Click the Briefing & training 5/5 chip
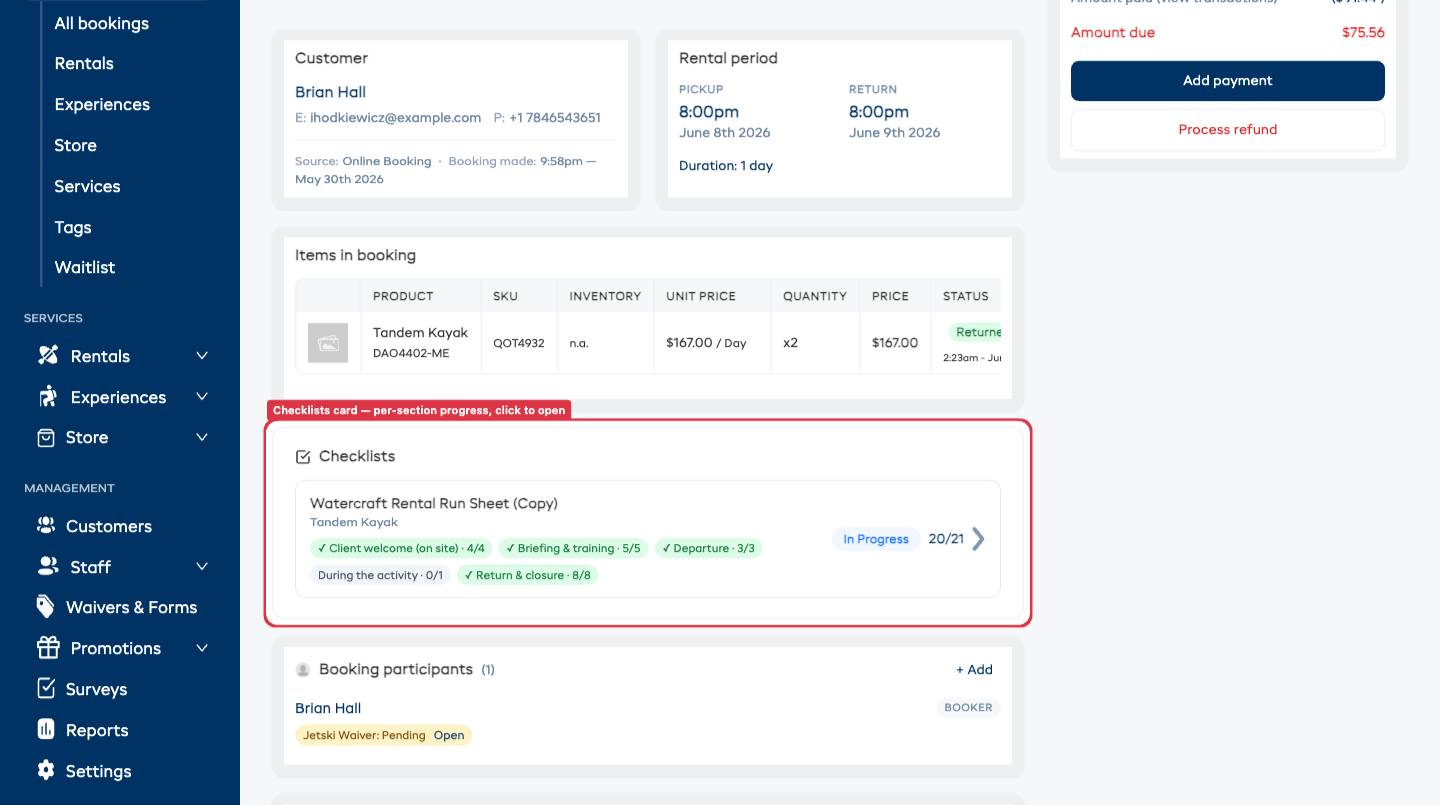 (574, 548)
